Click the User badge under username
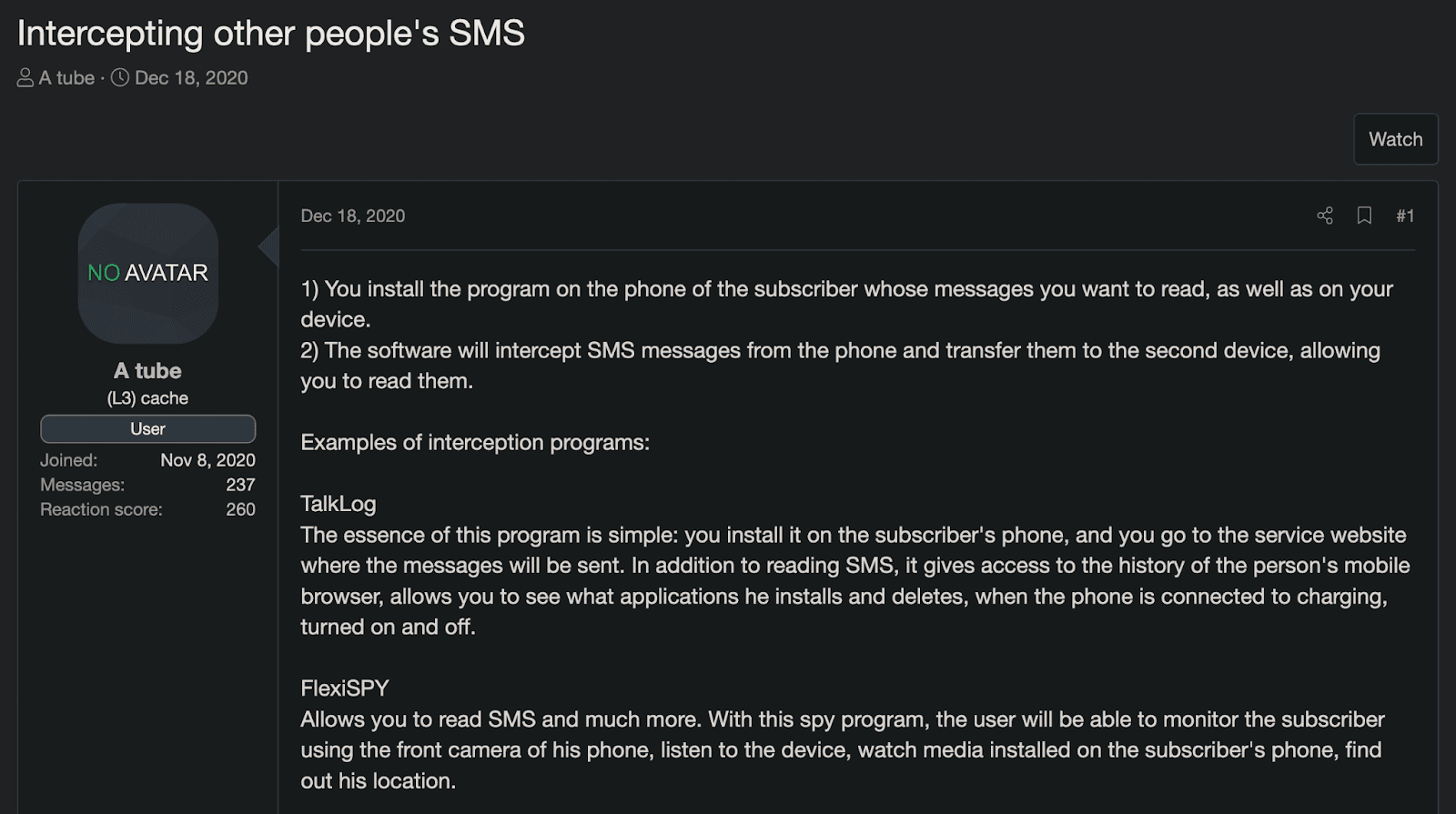Image resolution: width=1456 pixels, height=814 pixels. [x=147, y=428]
